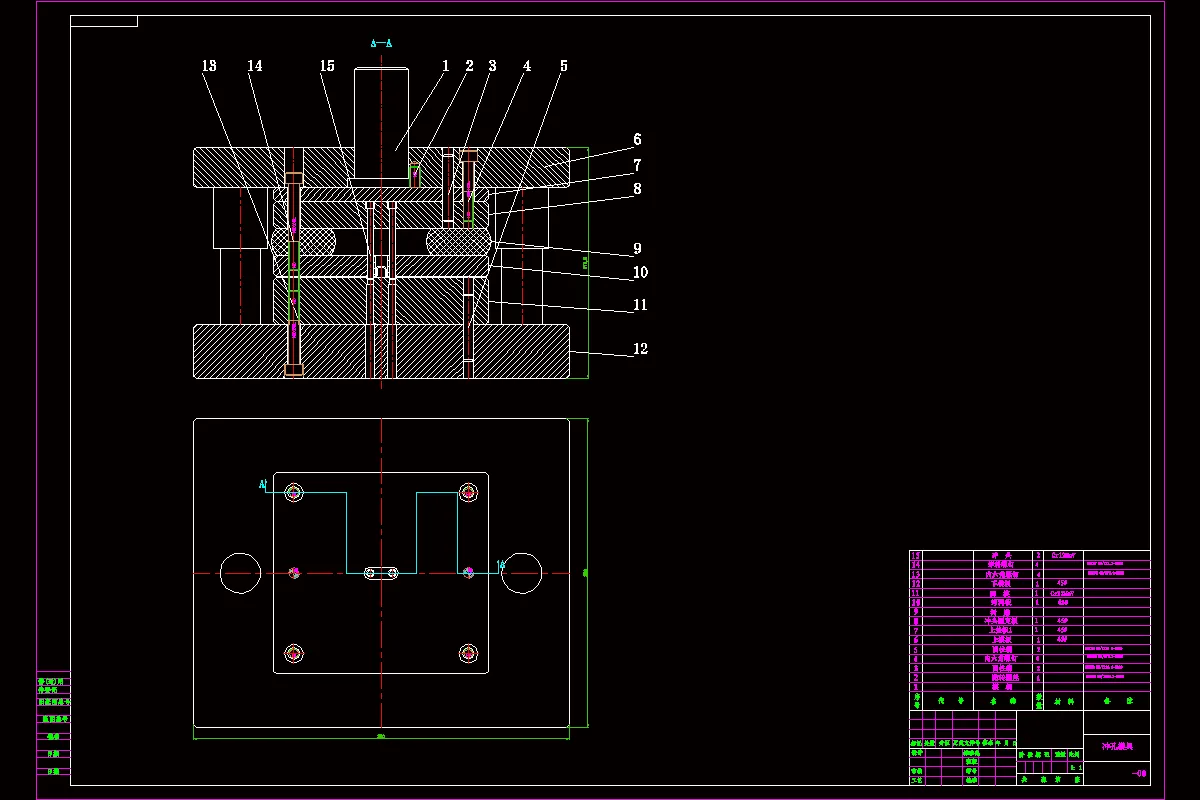Click 45# material in parts list row 12

1062,582
